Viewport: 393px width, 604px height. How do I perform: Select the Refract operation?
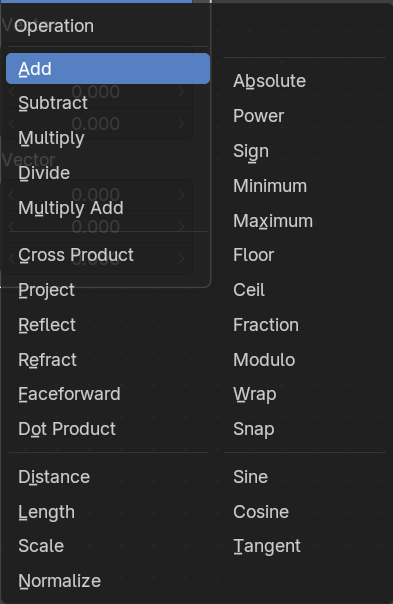108,360
